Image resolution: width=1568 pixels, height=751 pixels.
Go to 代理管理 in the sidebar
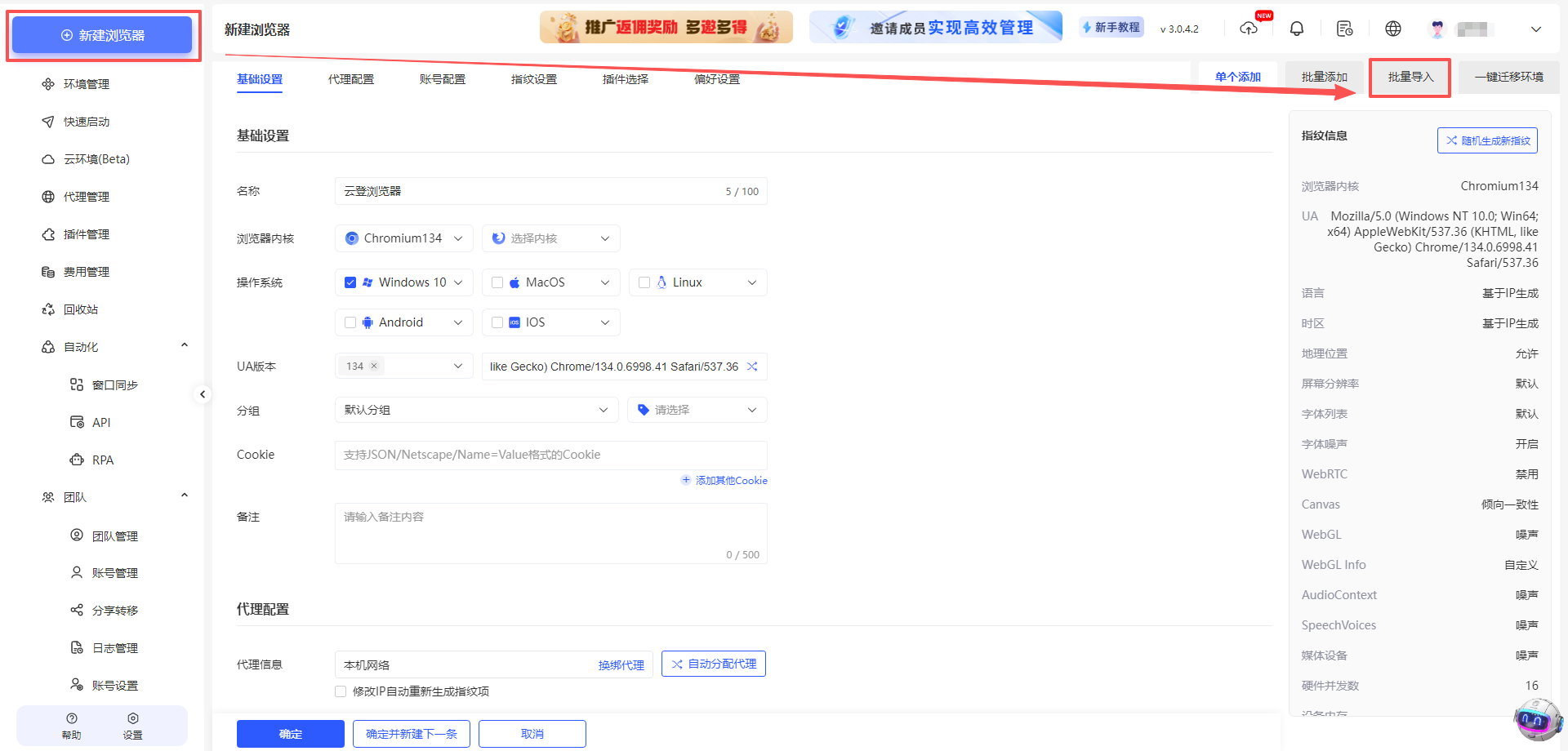(87, 196)
